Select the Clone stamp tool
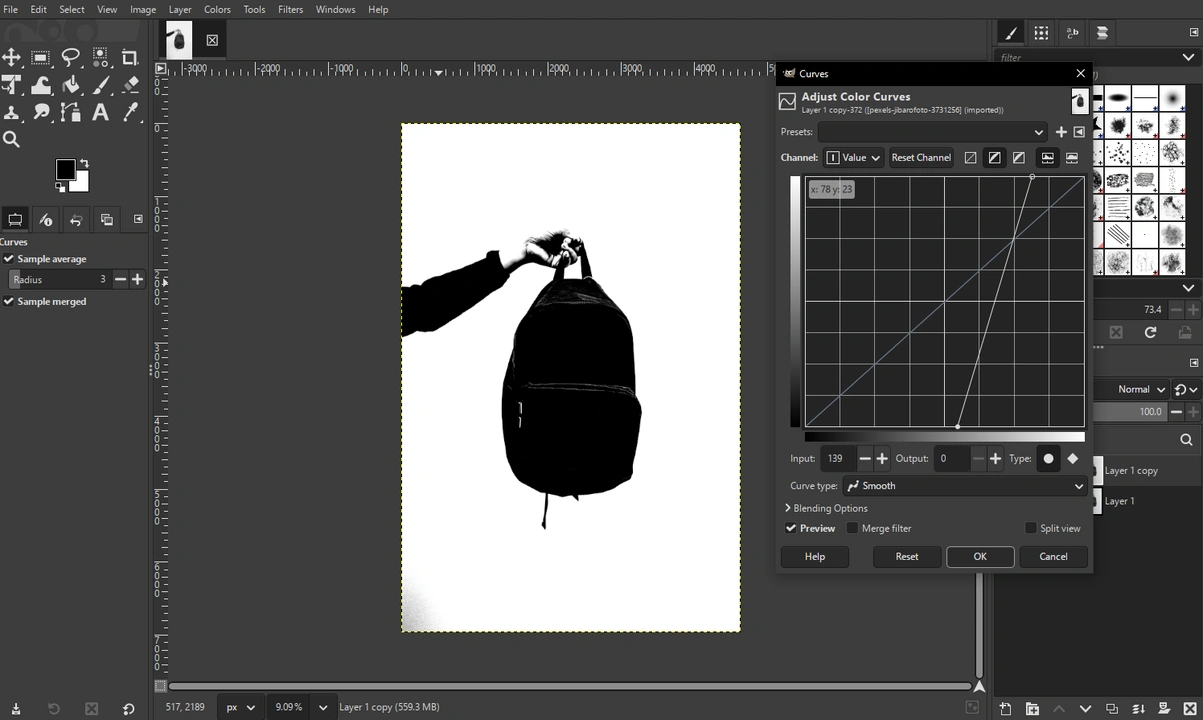The height and width of the screenshot is (720, 1203). pos(12,113)
